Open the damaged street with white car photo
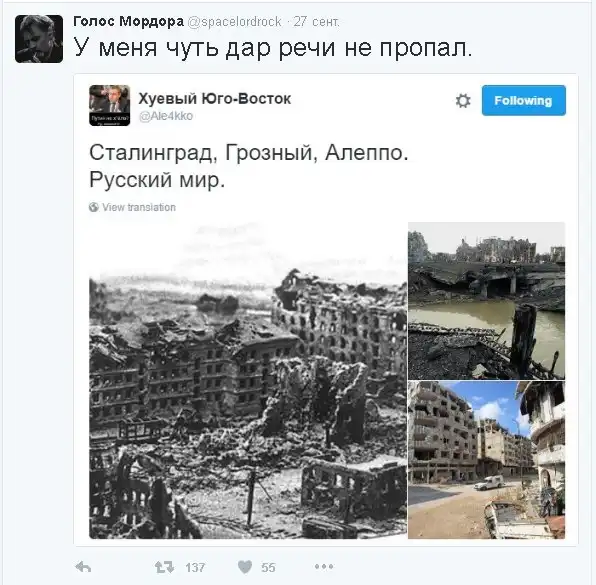The image size is (596, 585). pyautogui.click(x=487, y=460)
